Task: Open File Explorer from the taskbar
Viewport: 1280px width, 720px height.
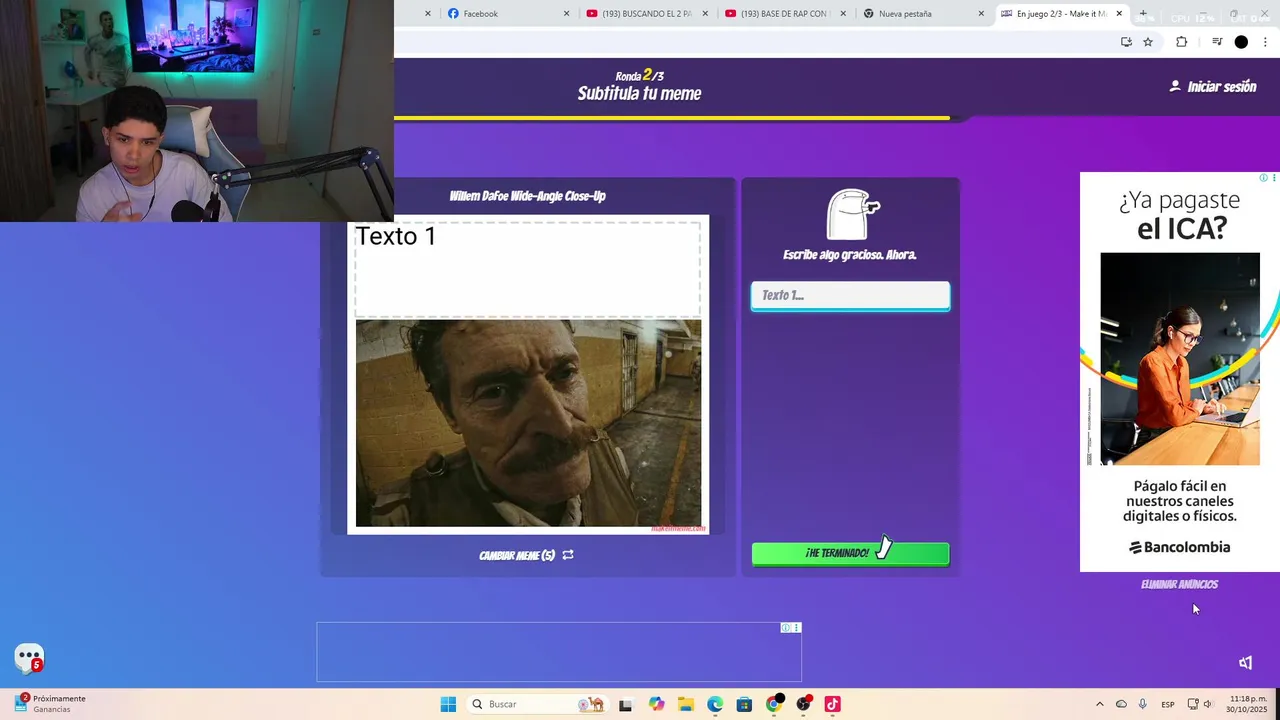Action: point(686,704)
